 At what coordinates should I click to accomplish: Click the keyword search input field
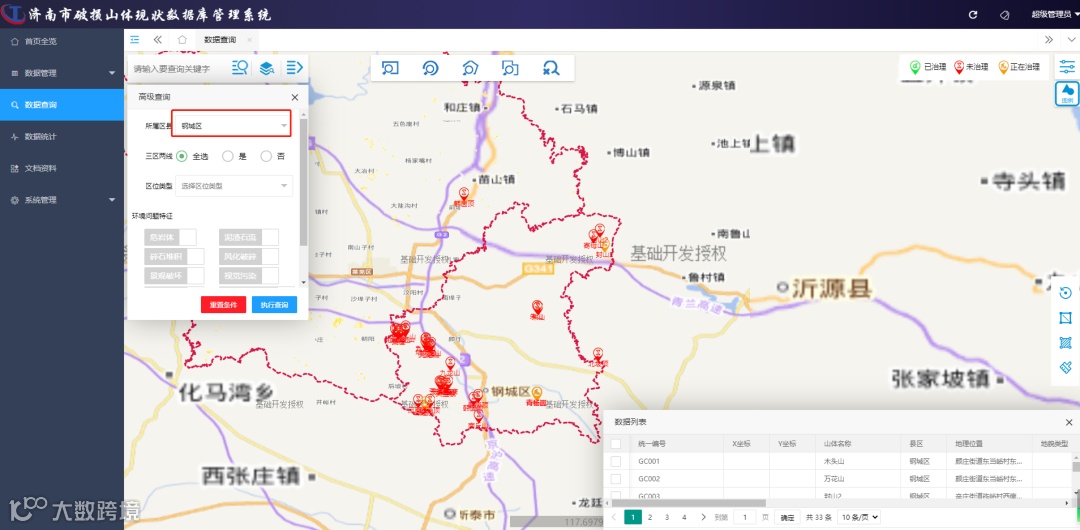click(178, 68)
